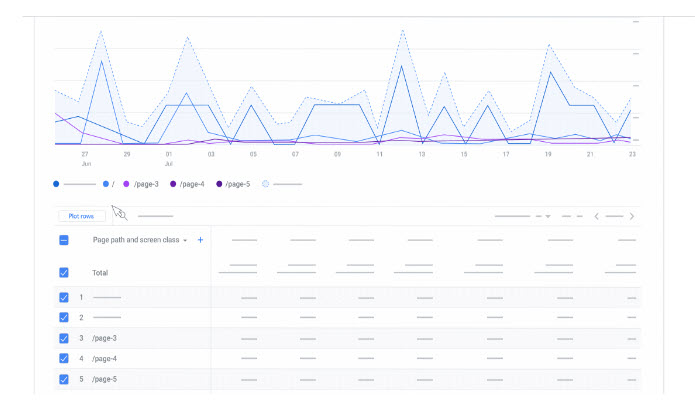Click the /page-3 table row label
This screenshot has height=401, width=695.
105,338
